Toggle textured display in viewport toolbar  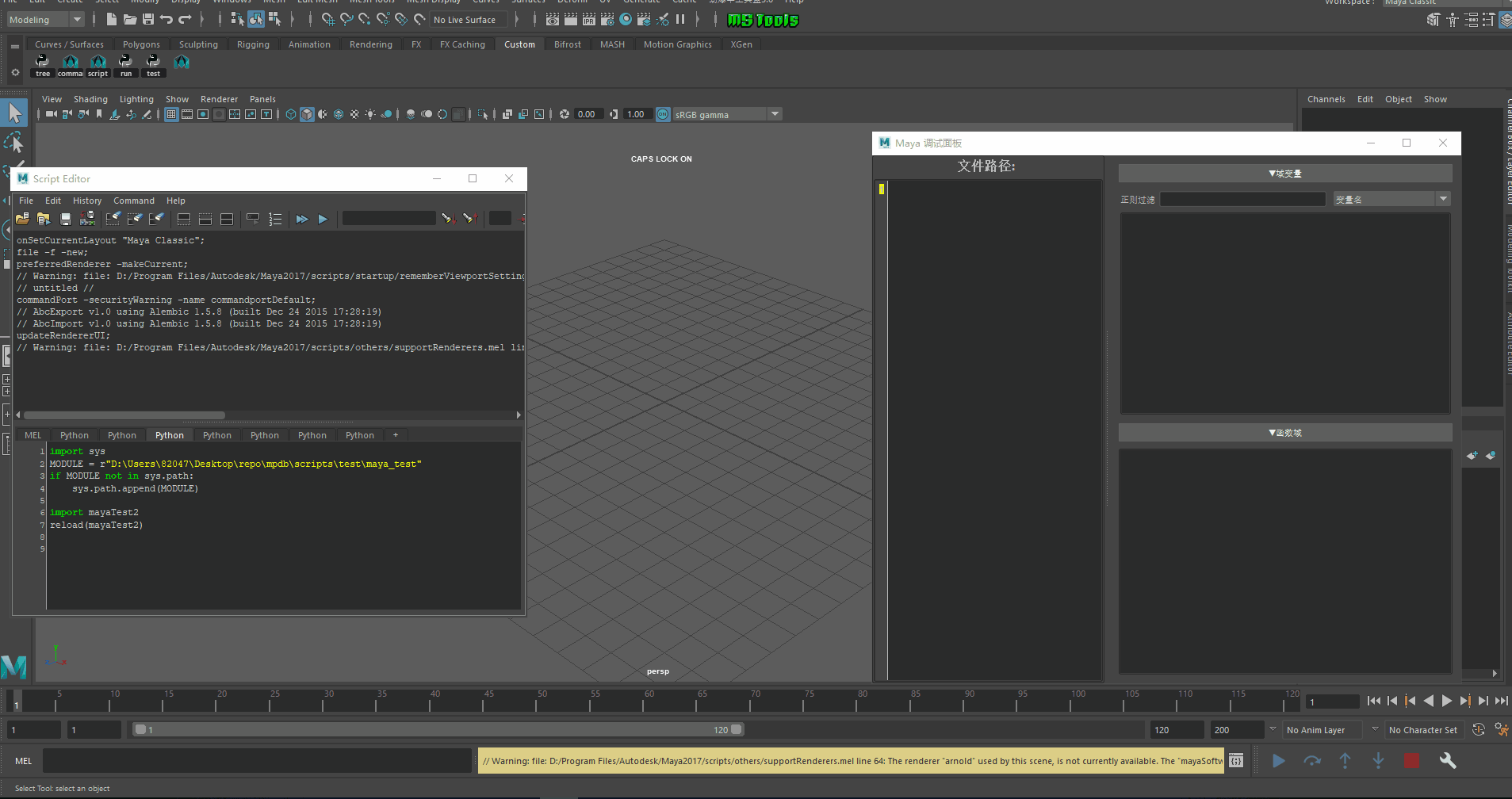(x=354, y=114)
